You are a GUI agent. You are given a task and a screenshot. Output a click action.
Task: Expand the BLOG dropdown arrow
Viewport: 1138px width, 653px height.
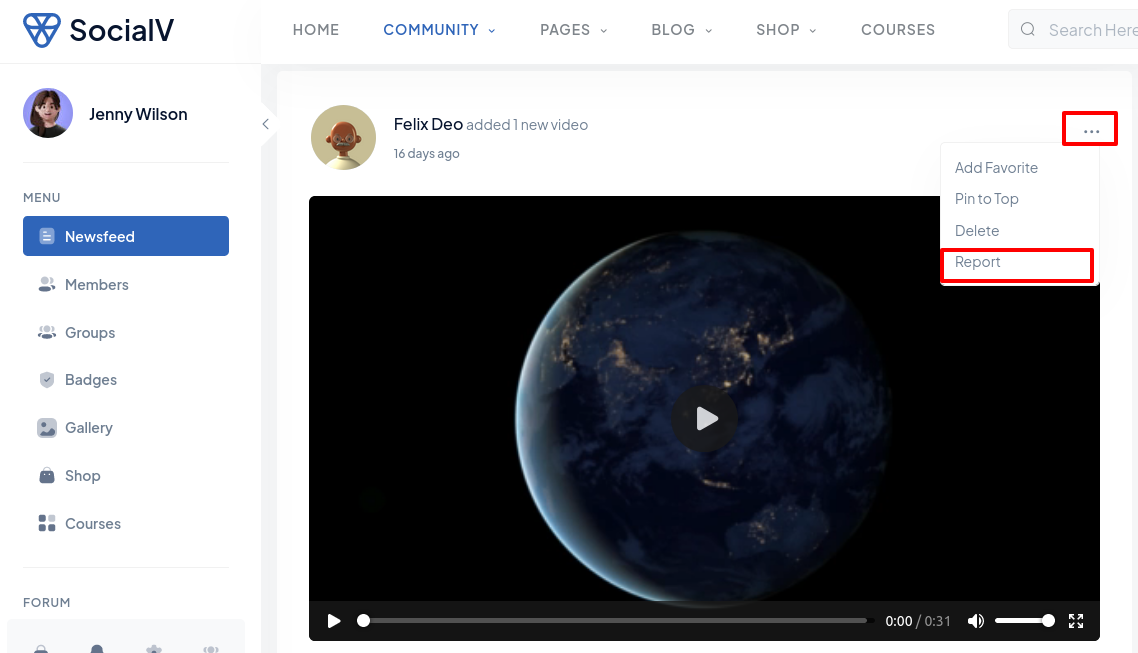point(708,30)
